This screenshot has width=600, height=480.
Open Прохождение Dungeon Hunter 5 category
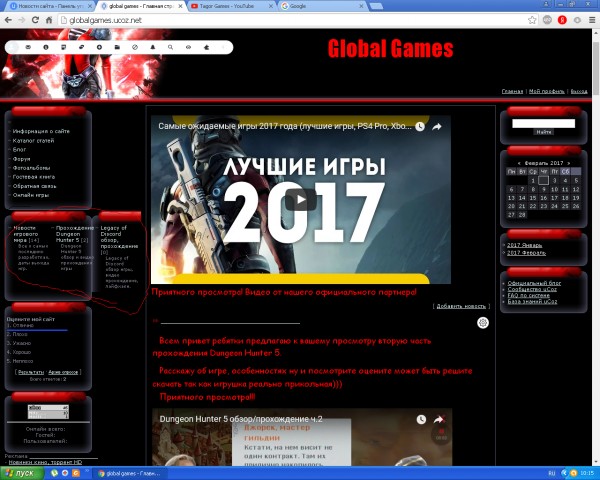pyautogui.click(x=75, y=234)
